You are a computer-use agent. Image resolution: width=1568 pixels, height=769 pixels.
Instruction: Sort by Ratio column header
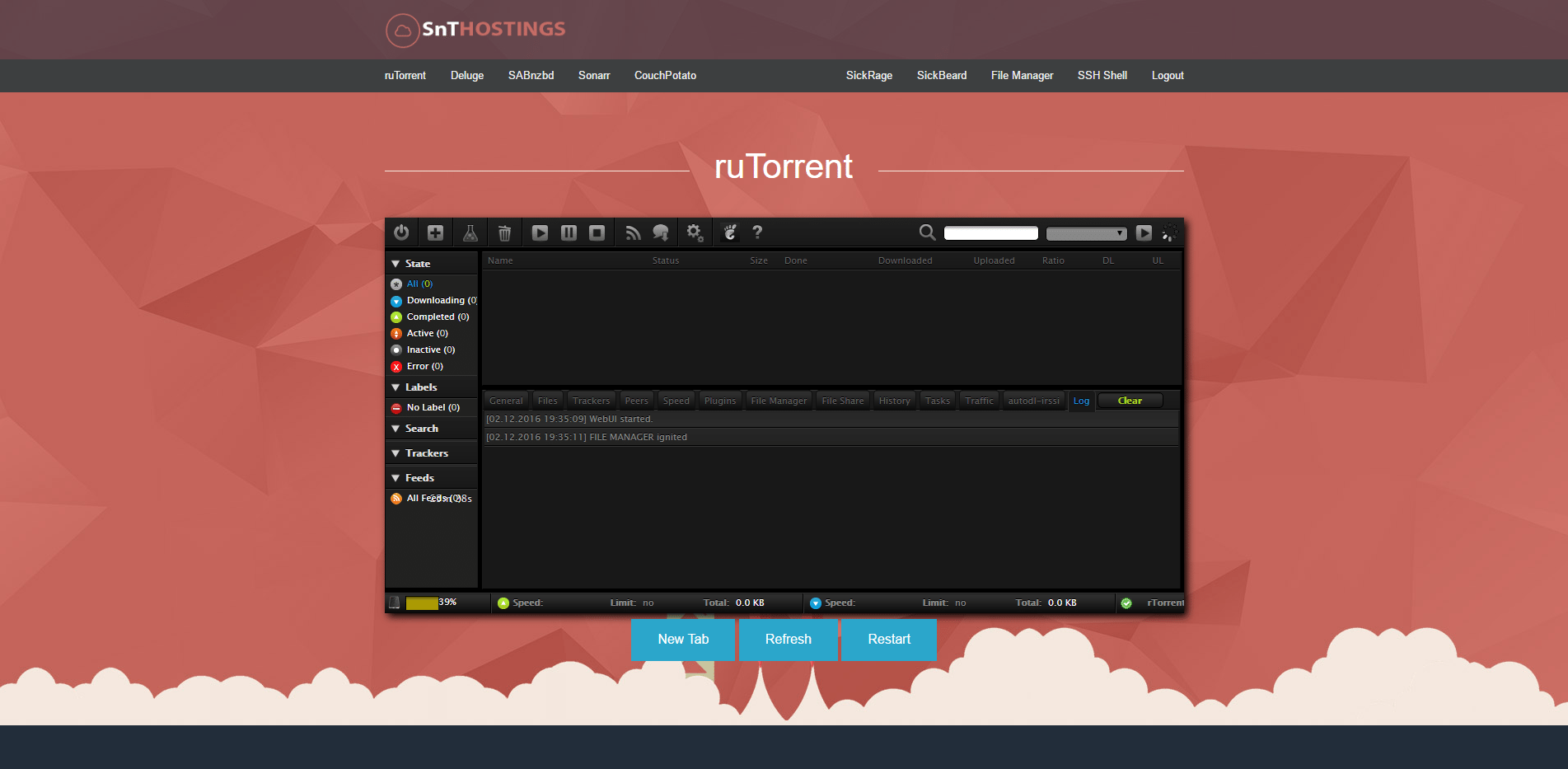pos(1053,260)
